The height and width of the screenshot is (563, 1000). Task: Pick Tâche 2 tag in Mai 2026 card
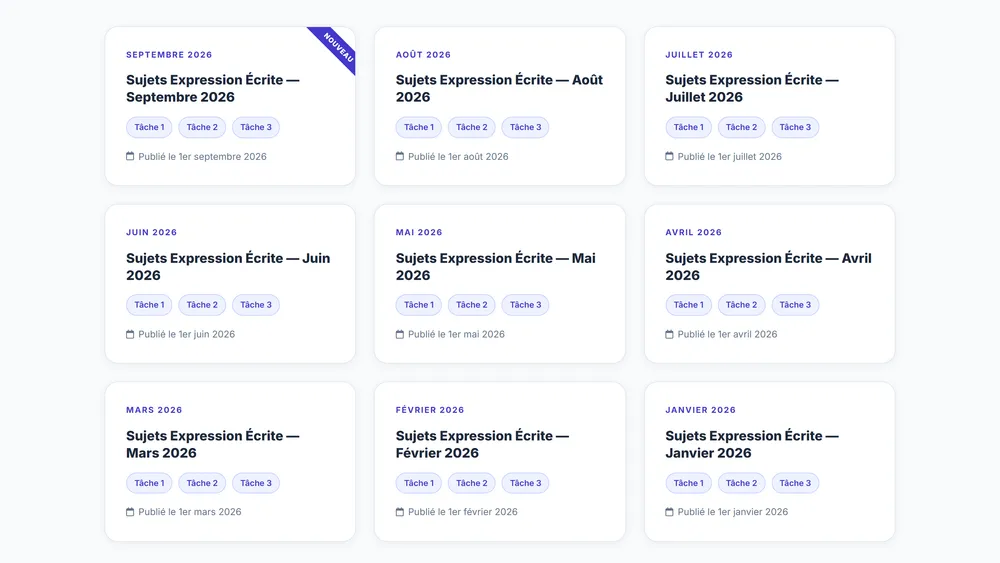pos(472,305)
